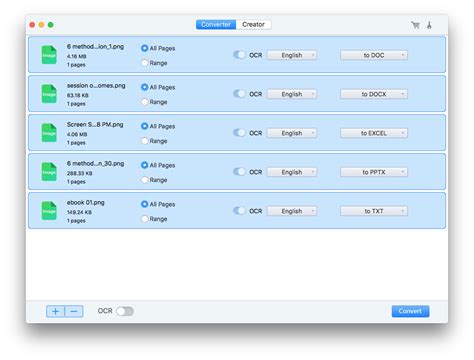
Task: Select file name Screen S...8 PM.png
Action: click(x=95, y=125)
